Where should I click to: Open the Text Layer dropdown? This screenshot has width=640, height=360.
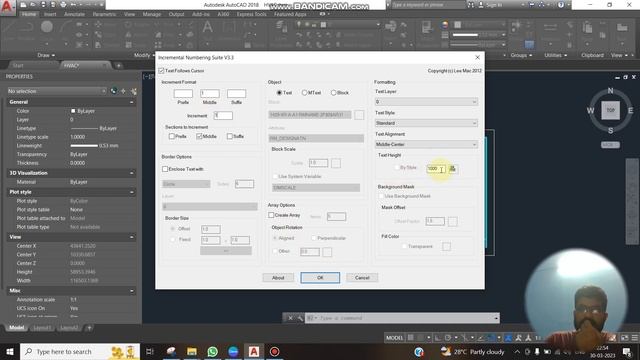point(426,102)
